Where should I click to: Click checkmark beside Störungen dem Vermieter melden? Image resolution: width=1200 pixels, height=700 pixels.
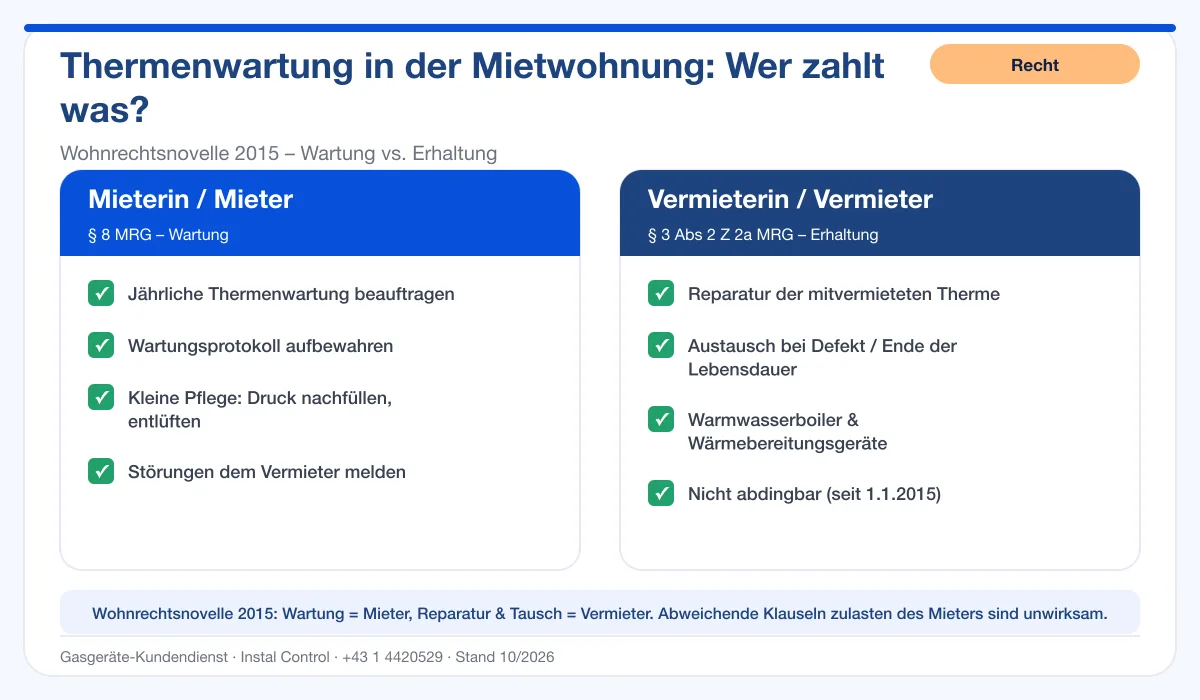point(101,471)
